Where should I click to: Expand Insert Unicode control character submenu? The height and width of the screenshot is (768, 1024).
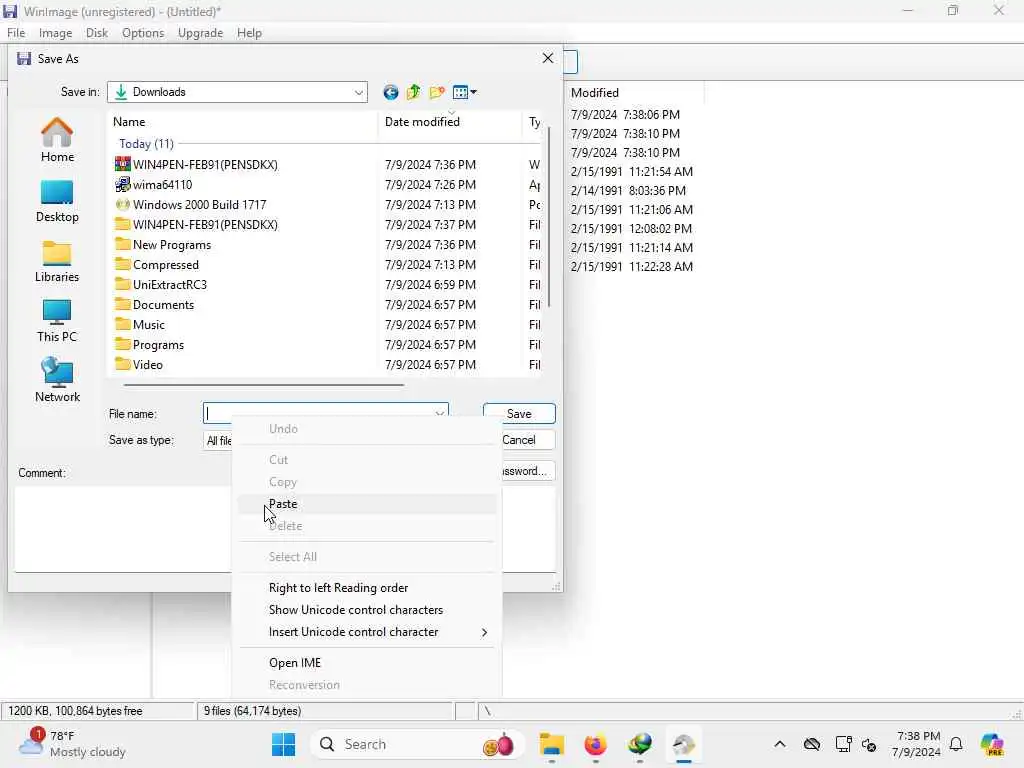[x=367, y=632]
